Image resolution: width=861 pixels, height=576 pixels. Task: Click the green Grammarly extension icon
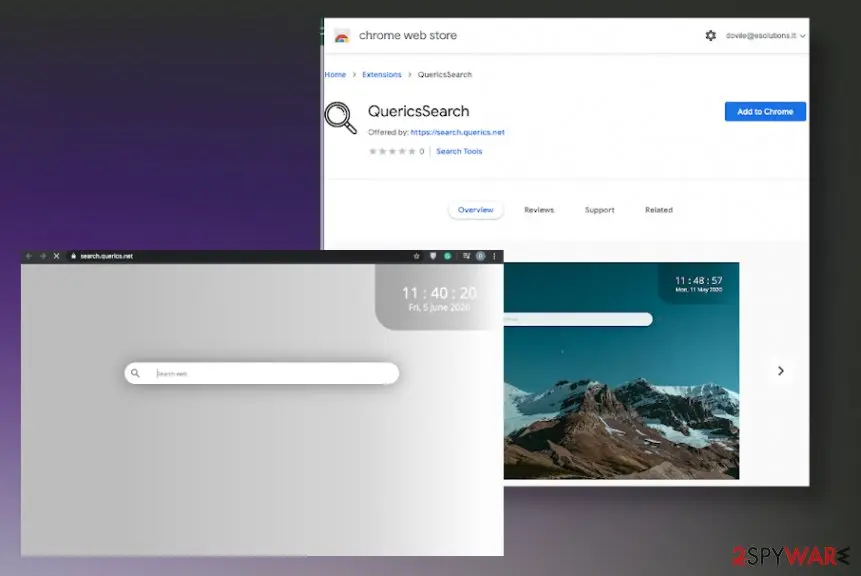point(448,256)
